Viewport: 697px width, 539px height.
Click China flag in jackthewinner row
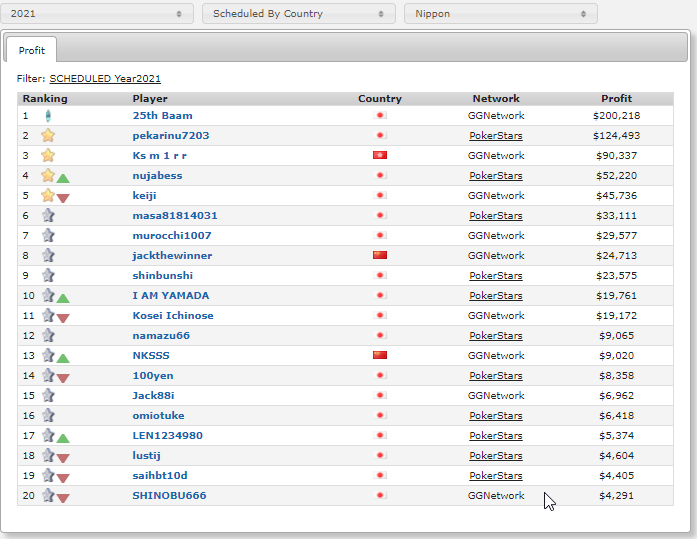point(380,255)
